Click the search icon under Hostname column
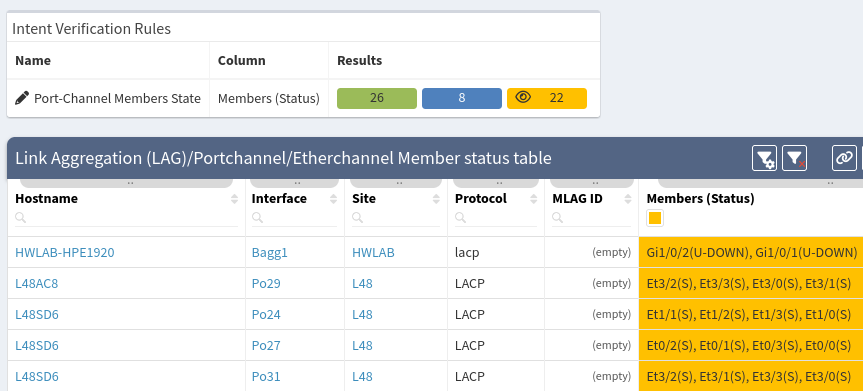This screenshot has width=863, height=391. [x=20, y=218]
